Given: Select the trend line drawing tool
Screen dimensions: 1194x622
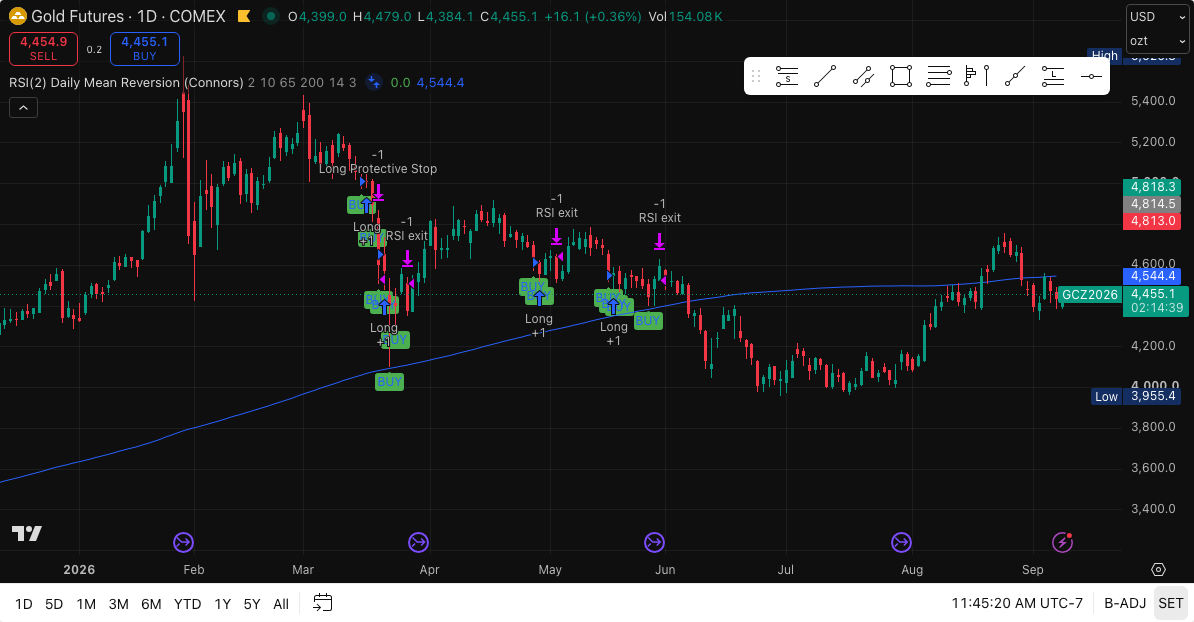Looking at the screenshot, I should click(825, 76).
